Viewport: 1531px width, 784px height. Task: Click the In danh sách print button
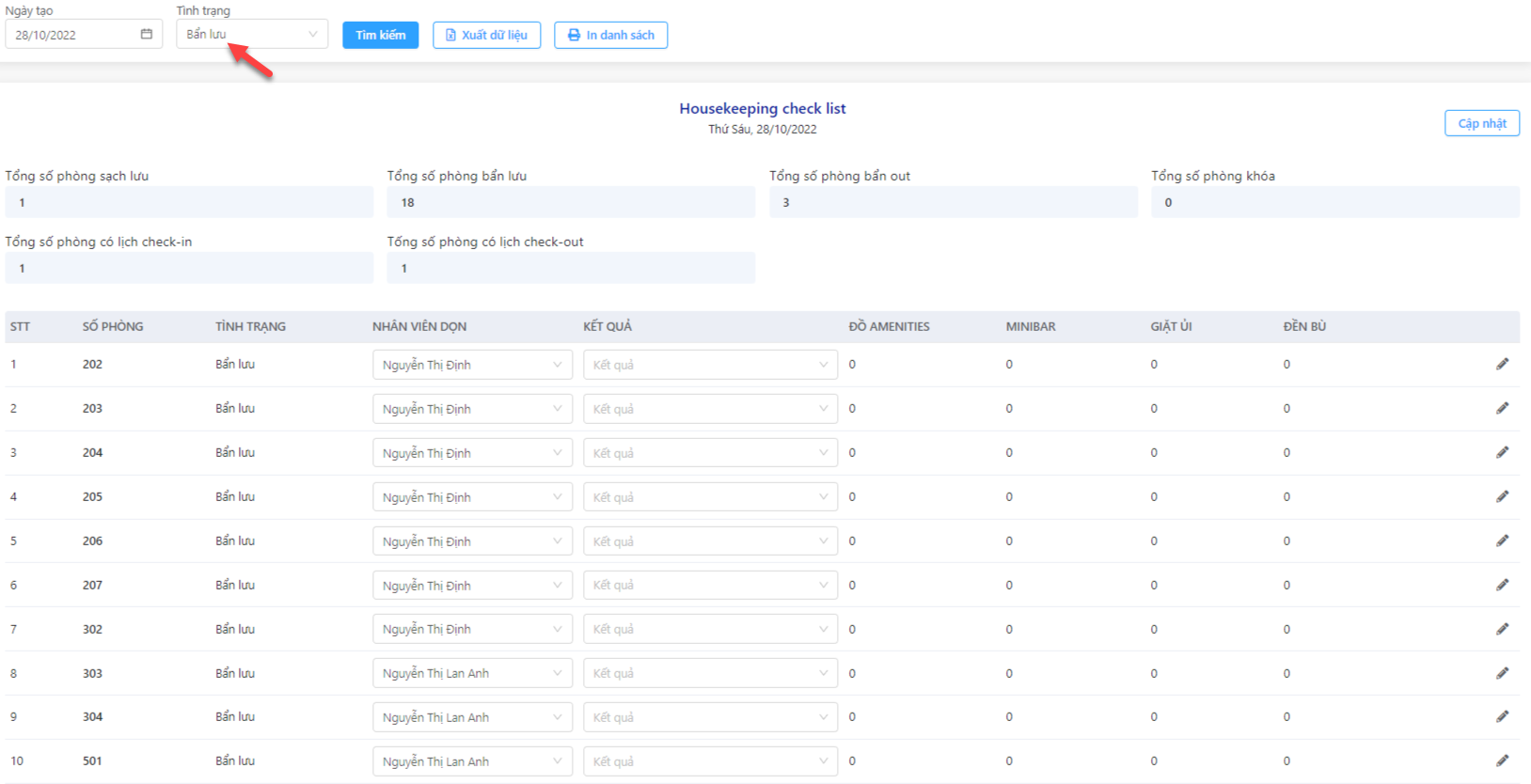click(x=610, y=35)
